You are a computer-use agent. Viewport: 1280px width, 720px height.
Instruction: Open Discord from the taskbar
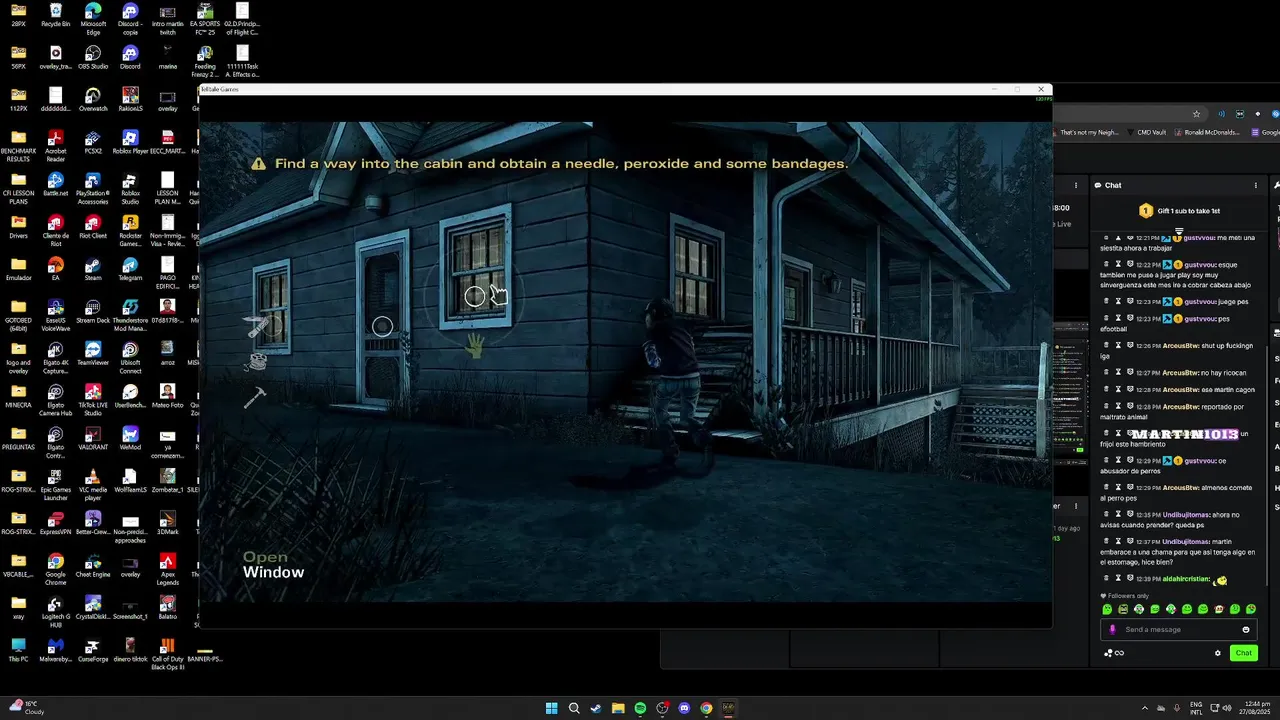(684, 708)
